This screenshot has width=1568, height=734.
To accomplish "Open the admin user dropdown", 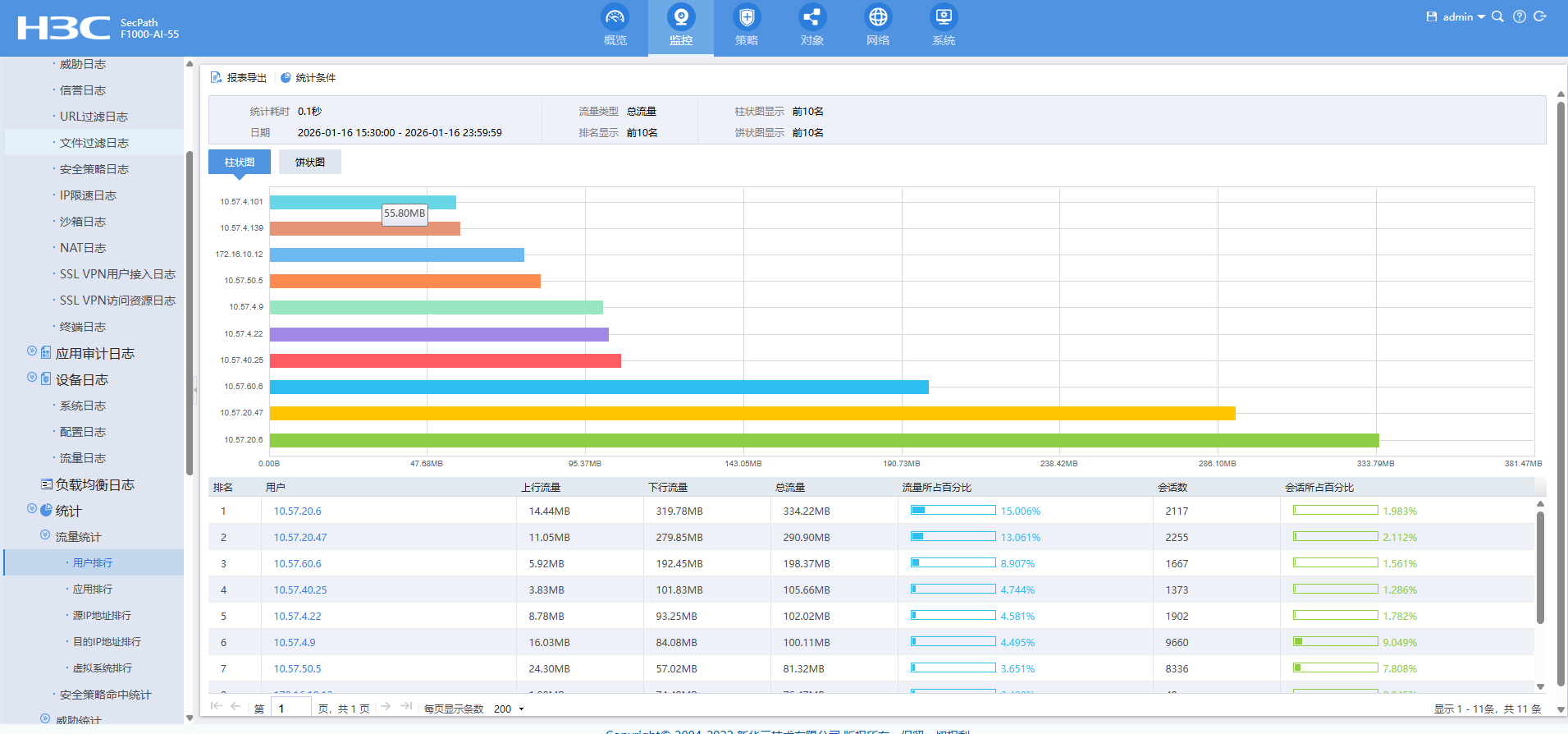I will pyautogui.click(x=1463, y=17).
